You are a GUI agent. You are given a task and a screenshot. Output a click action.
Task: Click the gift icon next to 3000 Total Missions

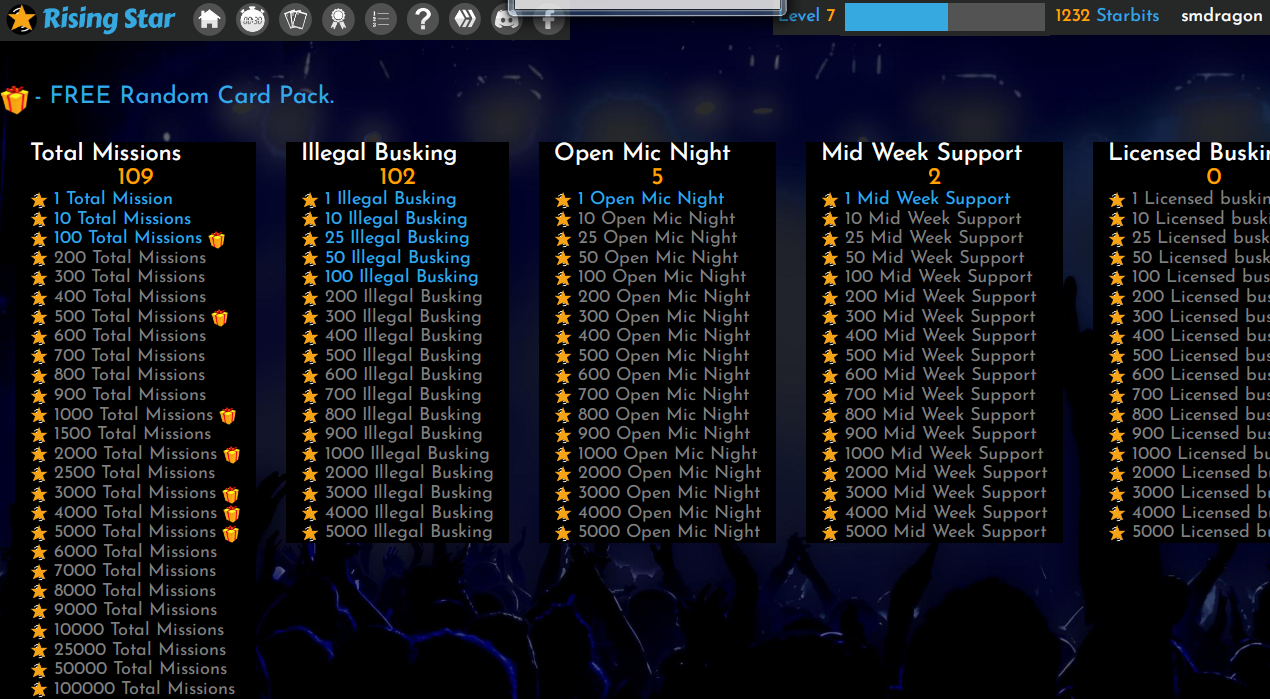pyautogui.click(x=231, y=493)
